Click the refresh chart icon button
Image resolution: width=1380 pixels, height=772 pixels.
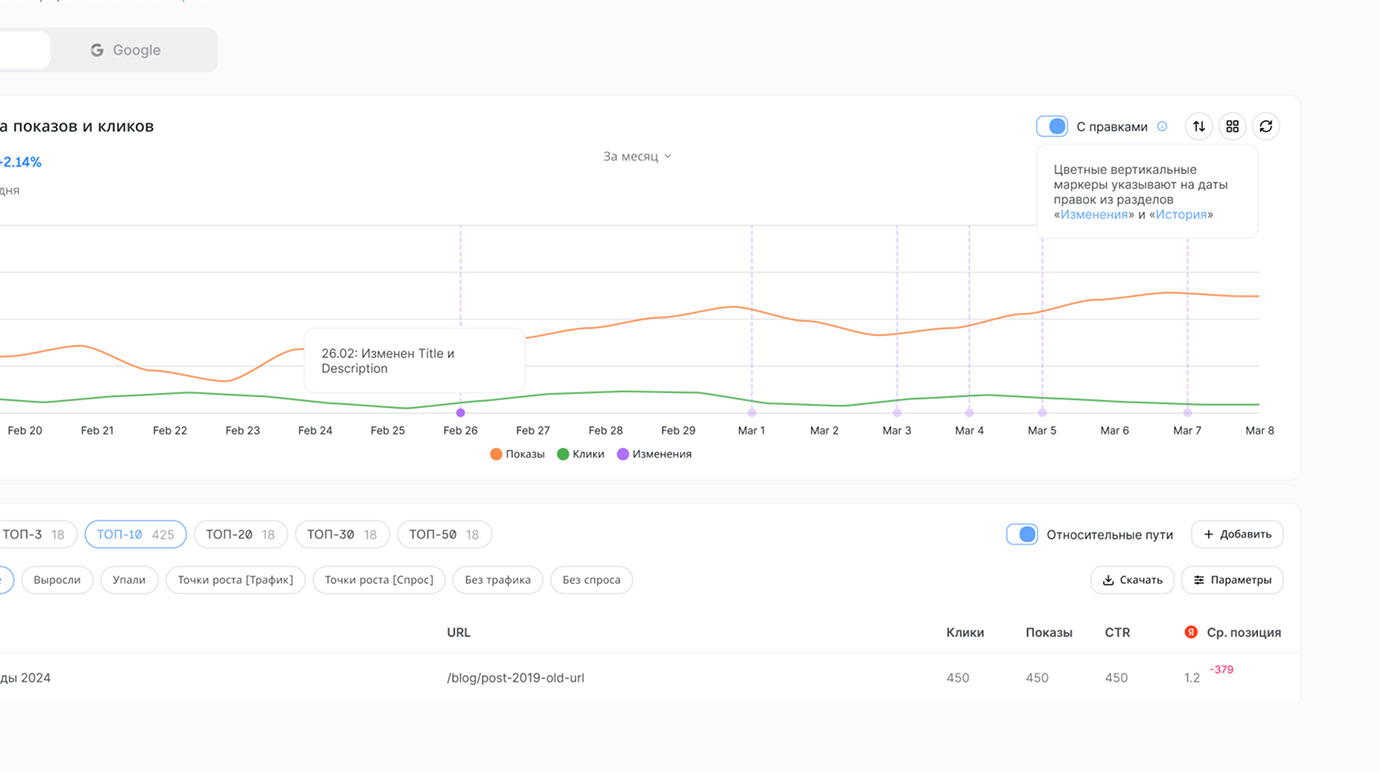coord(1266,127)
